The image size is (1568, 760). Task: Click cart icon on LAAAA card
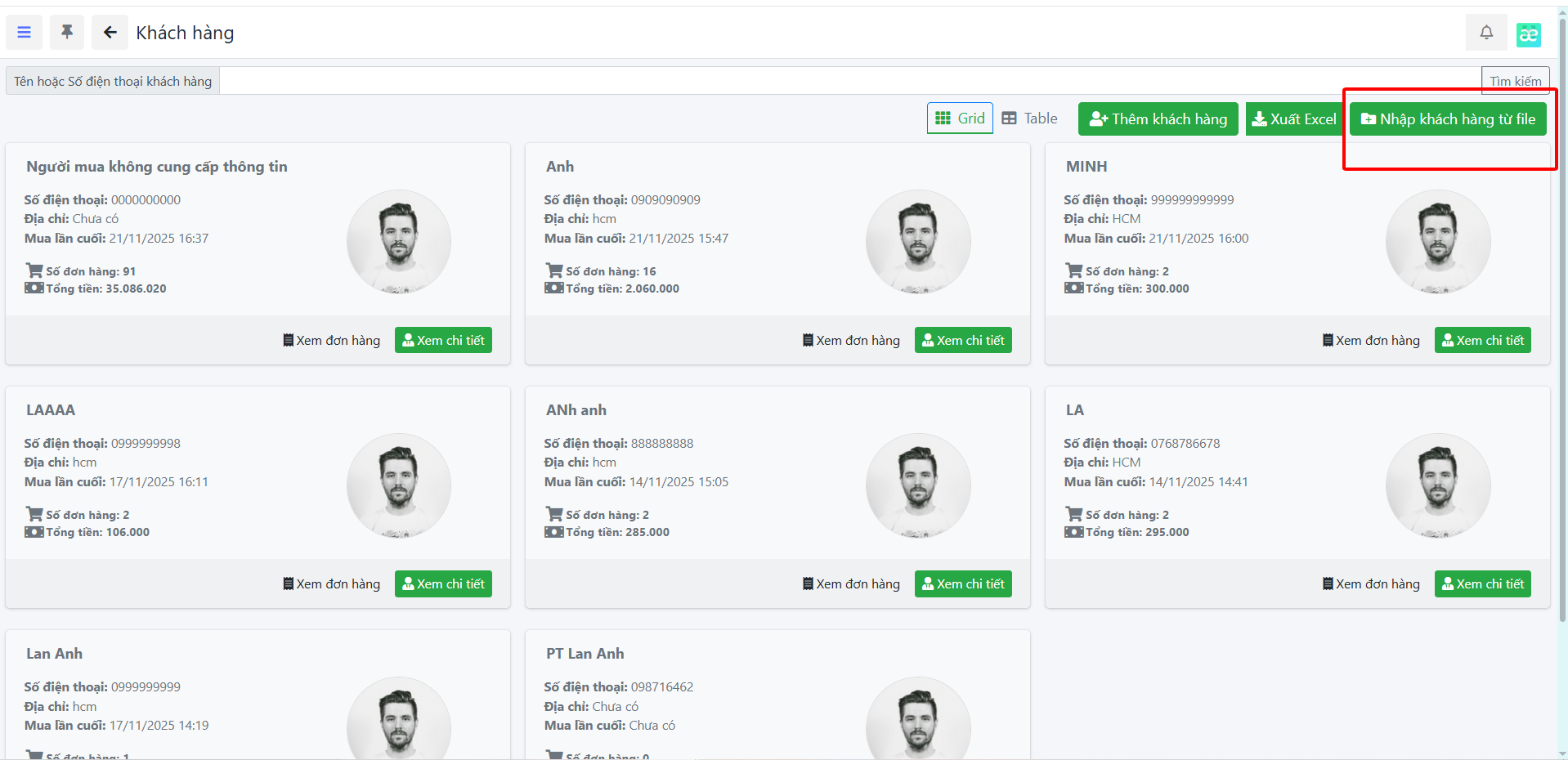(34, 514)
